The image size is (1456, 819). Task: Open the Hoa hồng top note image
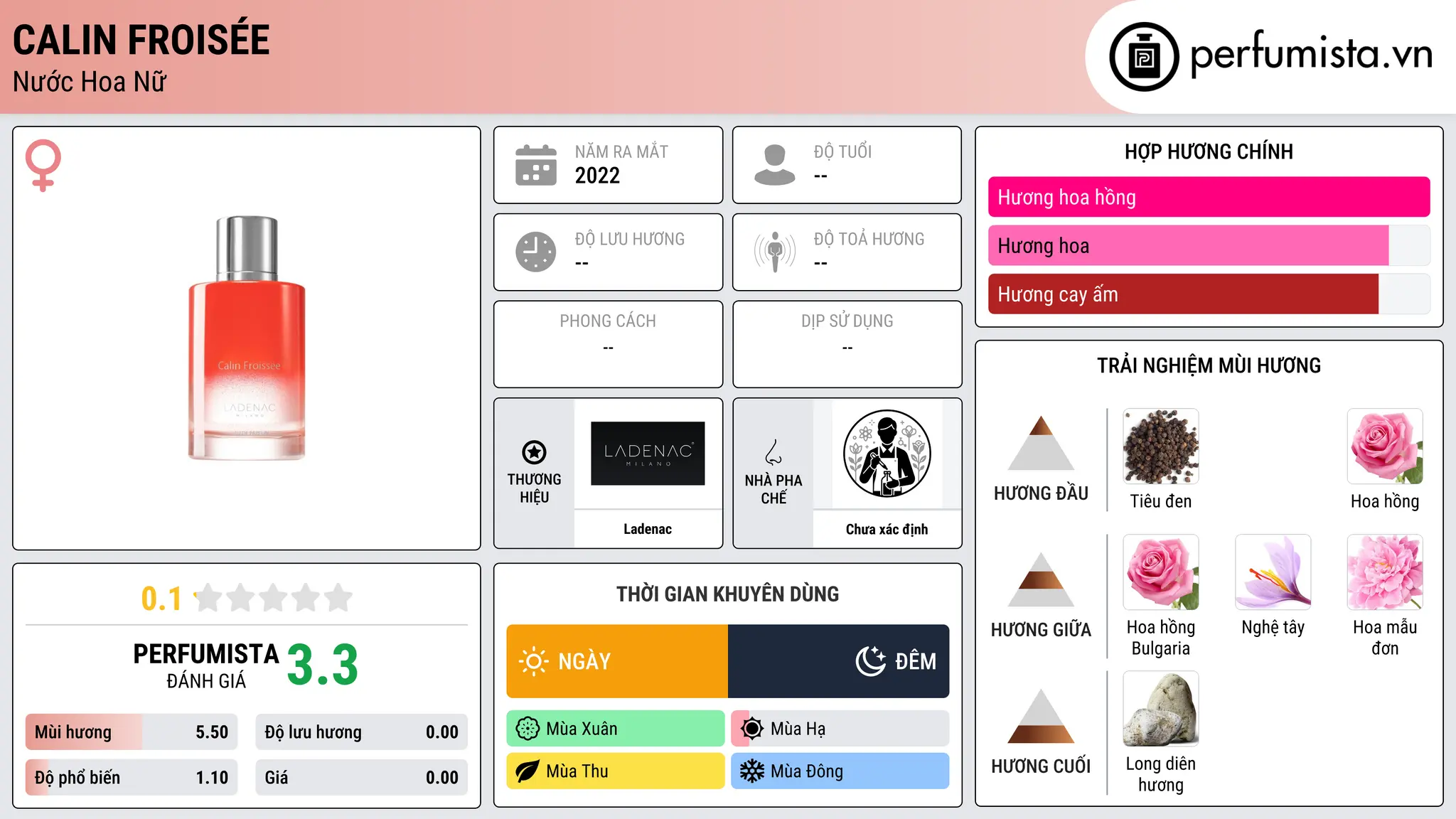tap(1385, 446)
